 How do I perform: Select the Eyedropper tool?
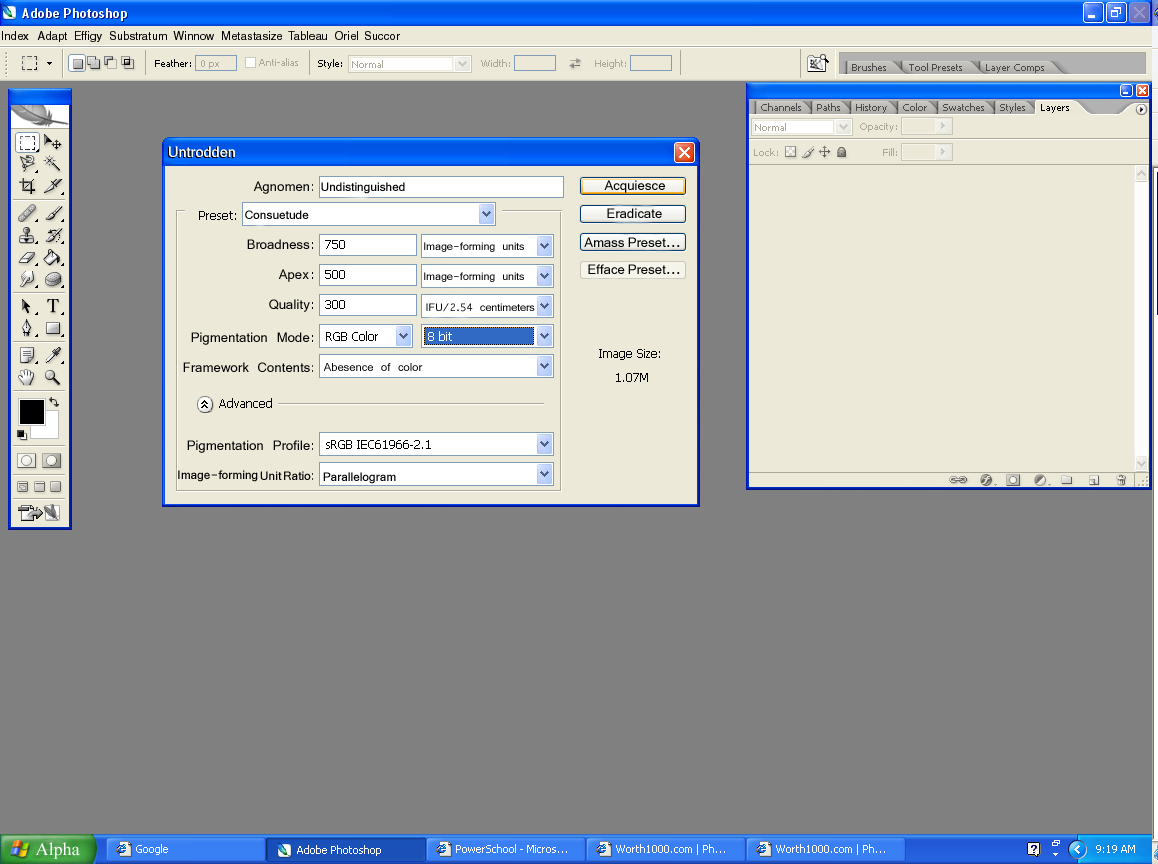coord(52,355)
